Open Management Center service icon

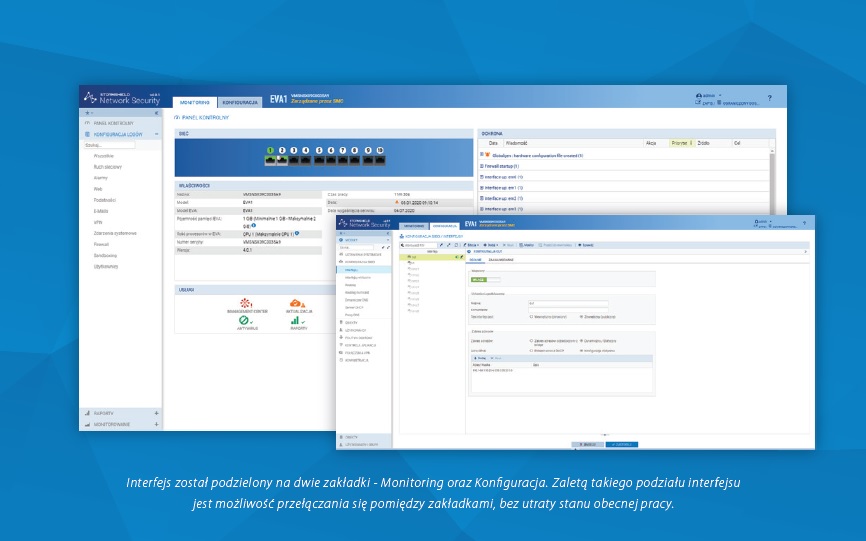pos(246,303)
